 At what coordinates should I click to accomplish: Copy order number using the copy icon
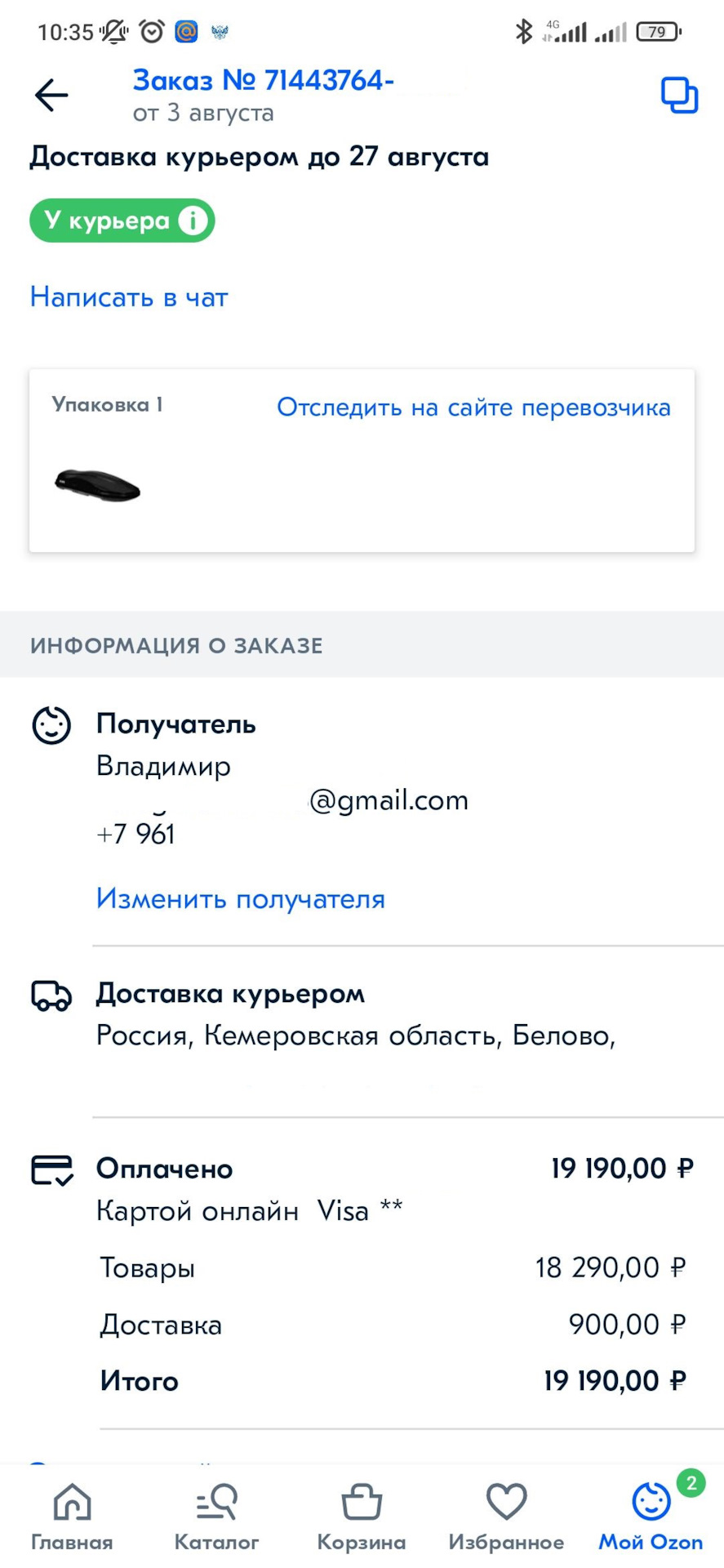(679, 96)
